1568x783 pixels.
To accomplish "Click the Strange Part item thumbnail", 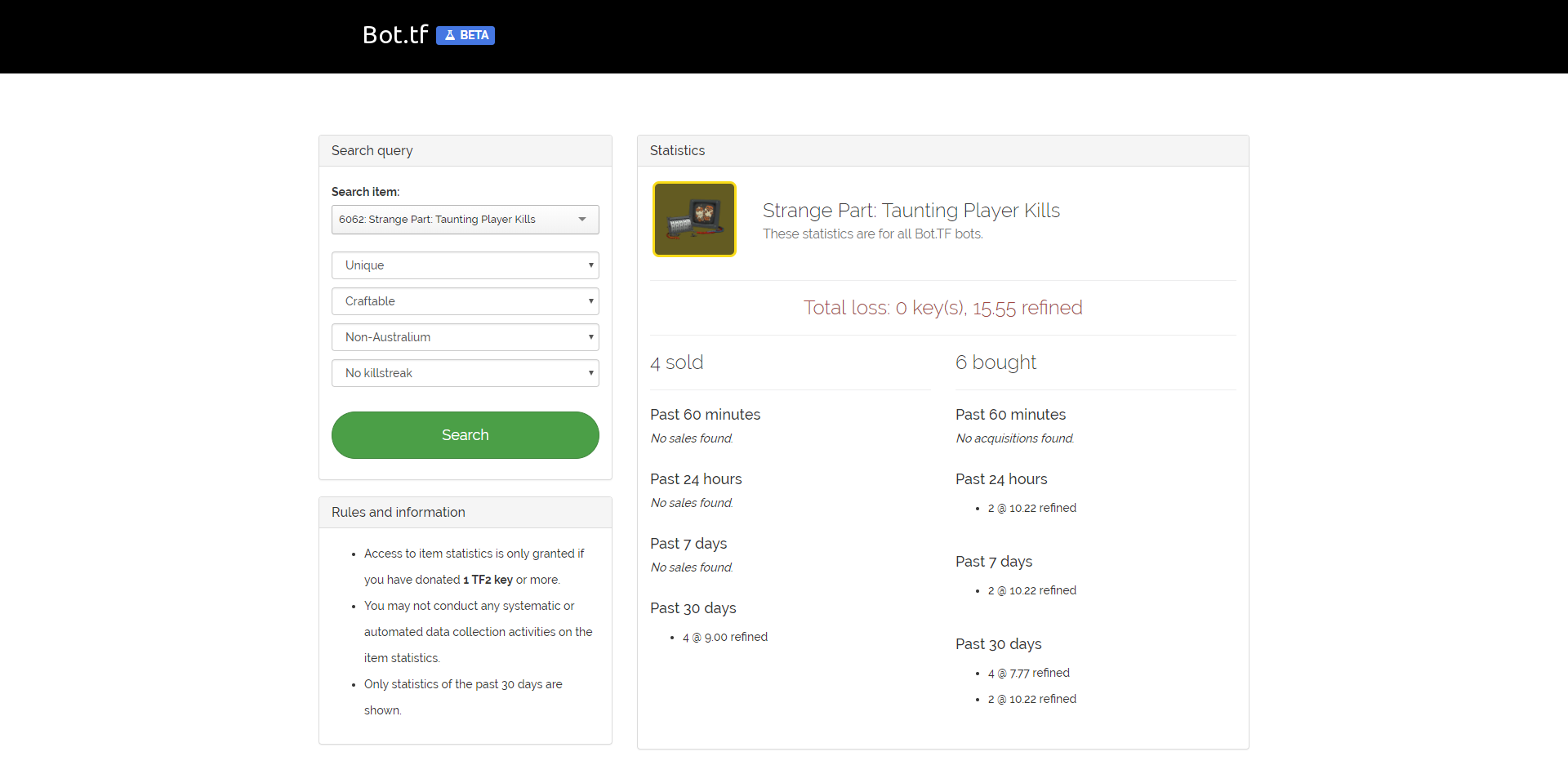I will pos(695,220).
